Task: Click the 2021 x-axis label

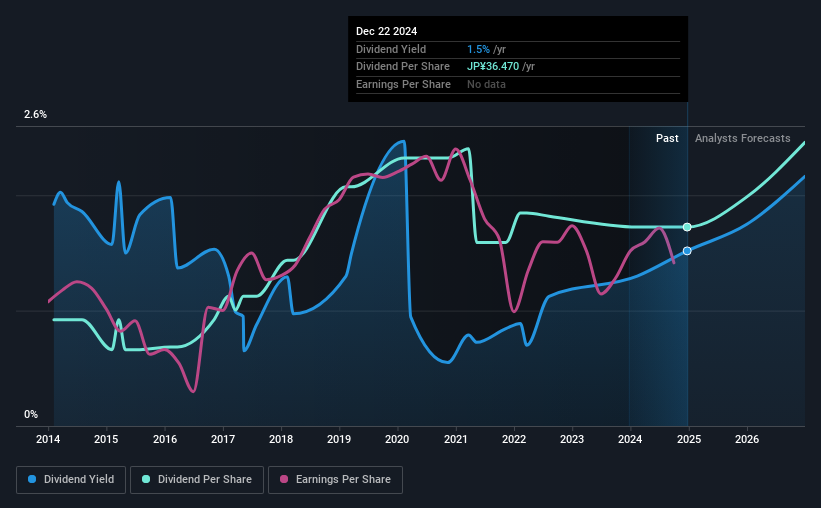Action: pyautogui.click(x=456, y=439)
